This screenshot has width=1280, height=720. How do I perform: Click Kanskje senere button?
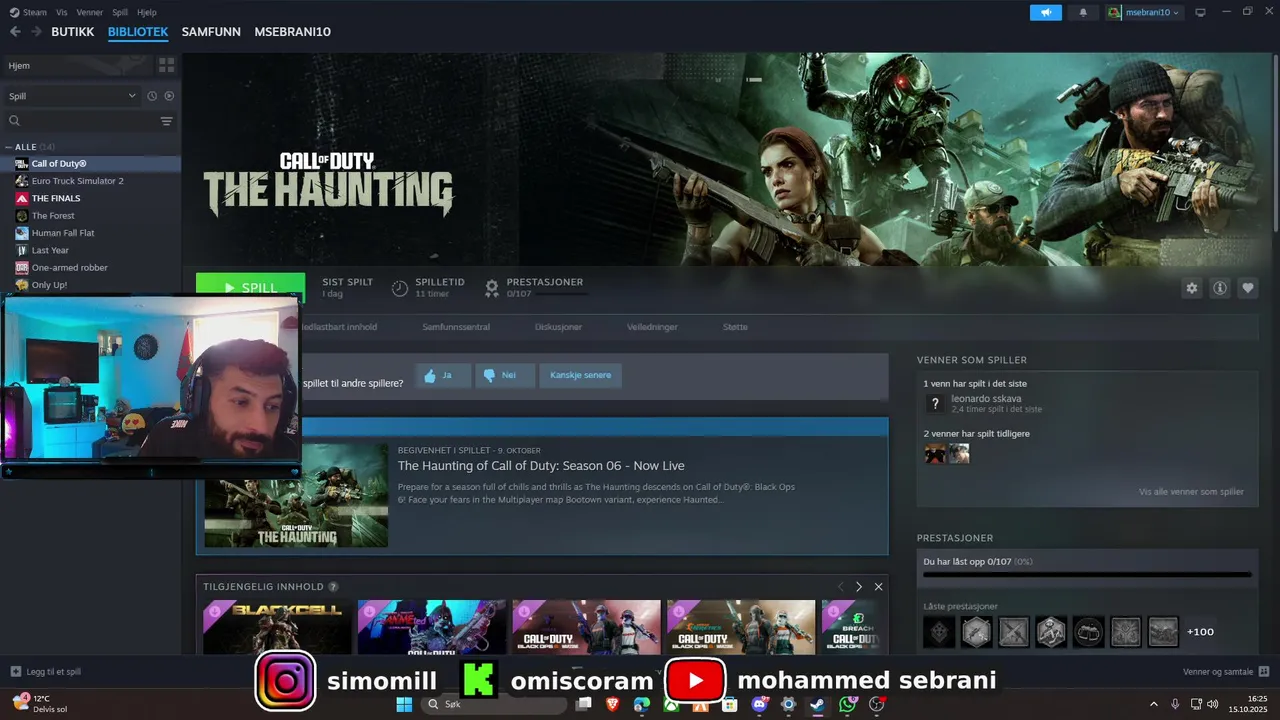pyautogui.click(x=580, y=375)
